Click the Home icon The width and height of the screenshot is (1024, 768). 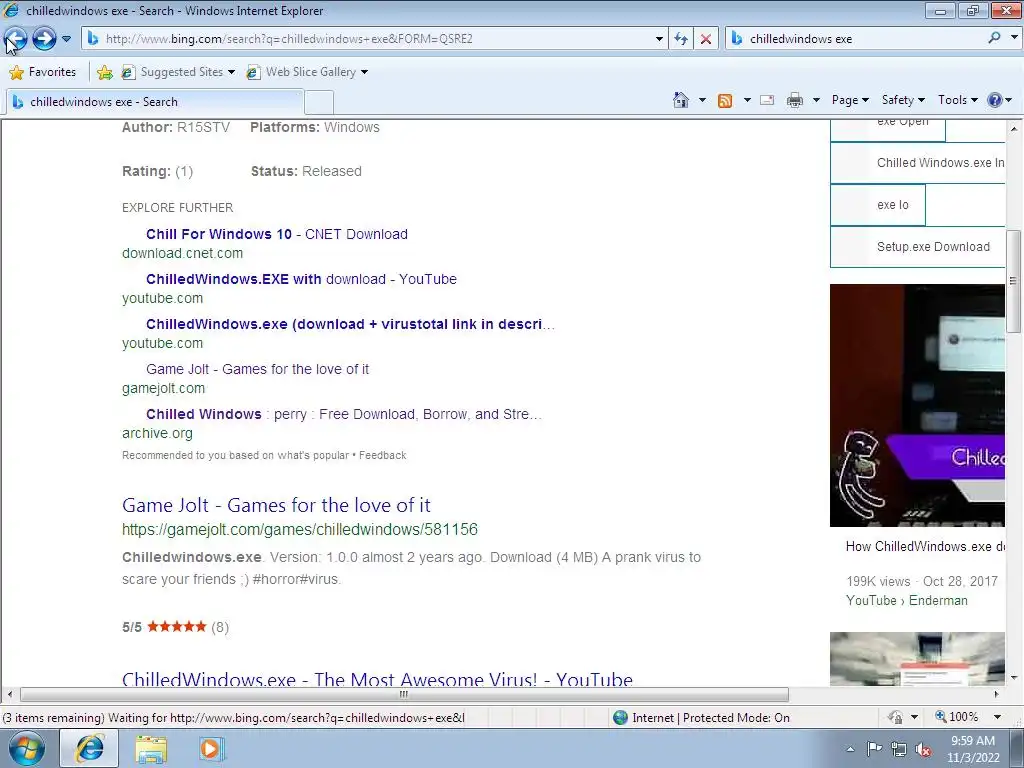680,100
